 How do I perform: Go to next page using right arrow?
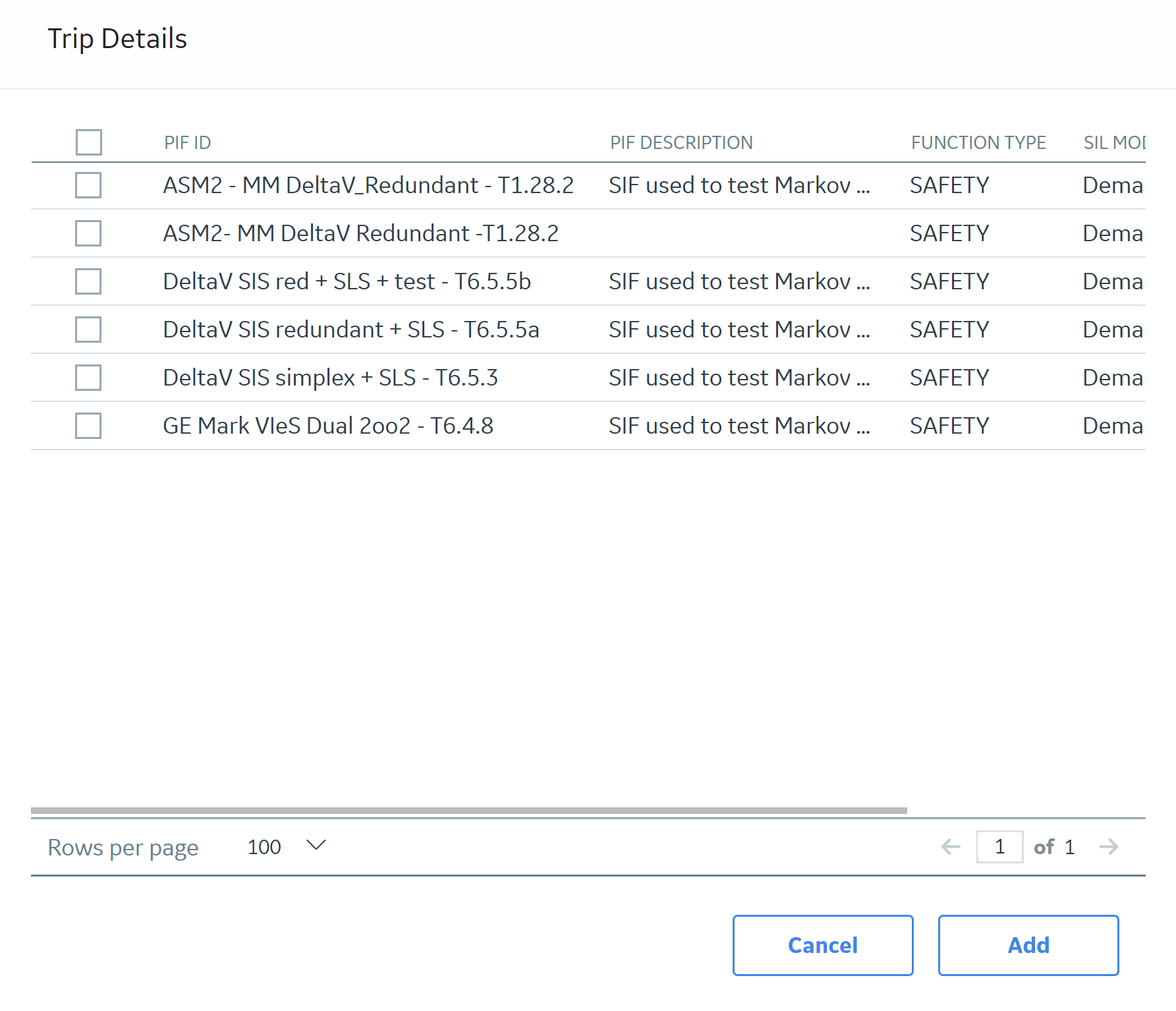1109,847
